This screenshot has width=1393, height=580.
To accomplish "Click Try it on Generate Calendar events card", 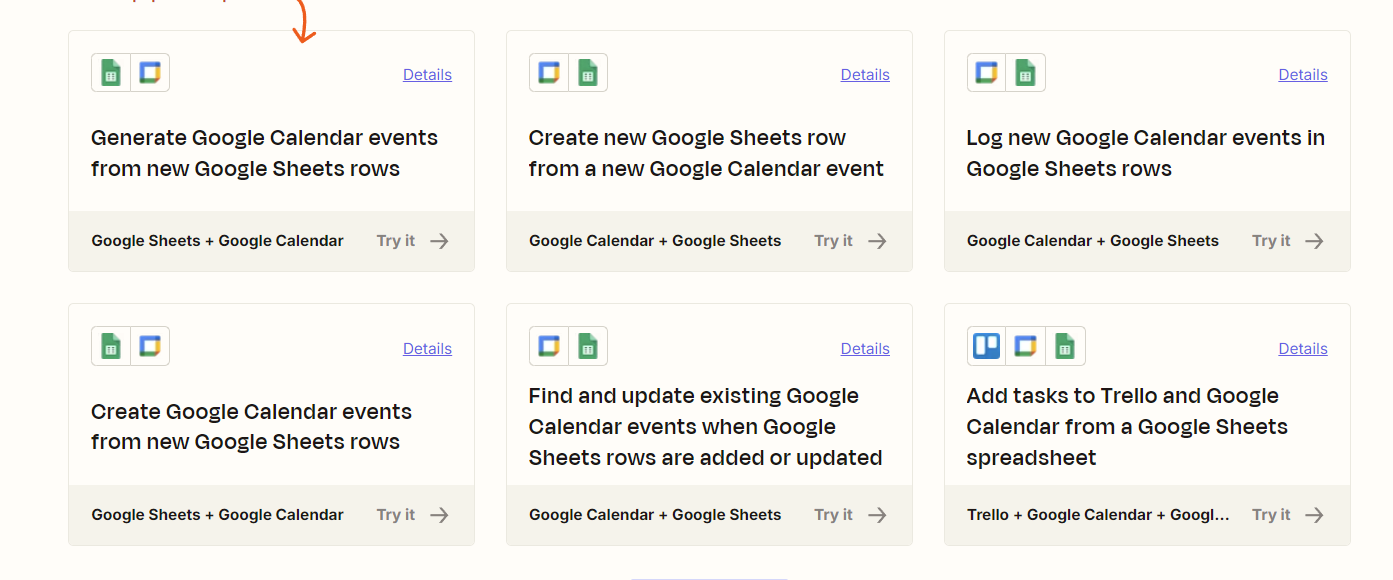I will click(396, 241).
